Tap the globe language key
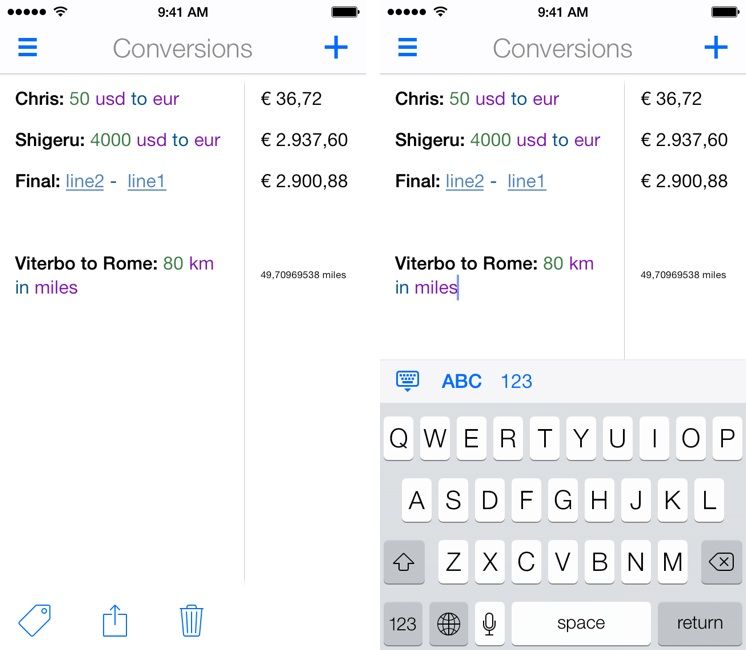 click(449, 623)
